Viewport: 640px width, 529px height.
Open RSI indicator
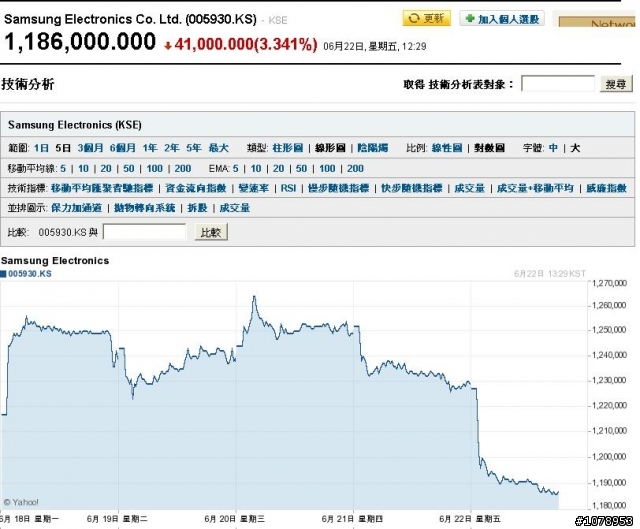click(x=288, y=188)
